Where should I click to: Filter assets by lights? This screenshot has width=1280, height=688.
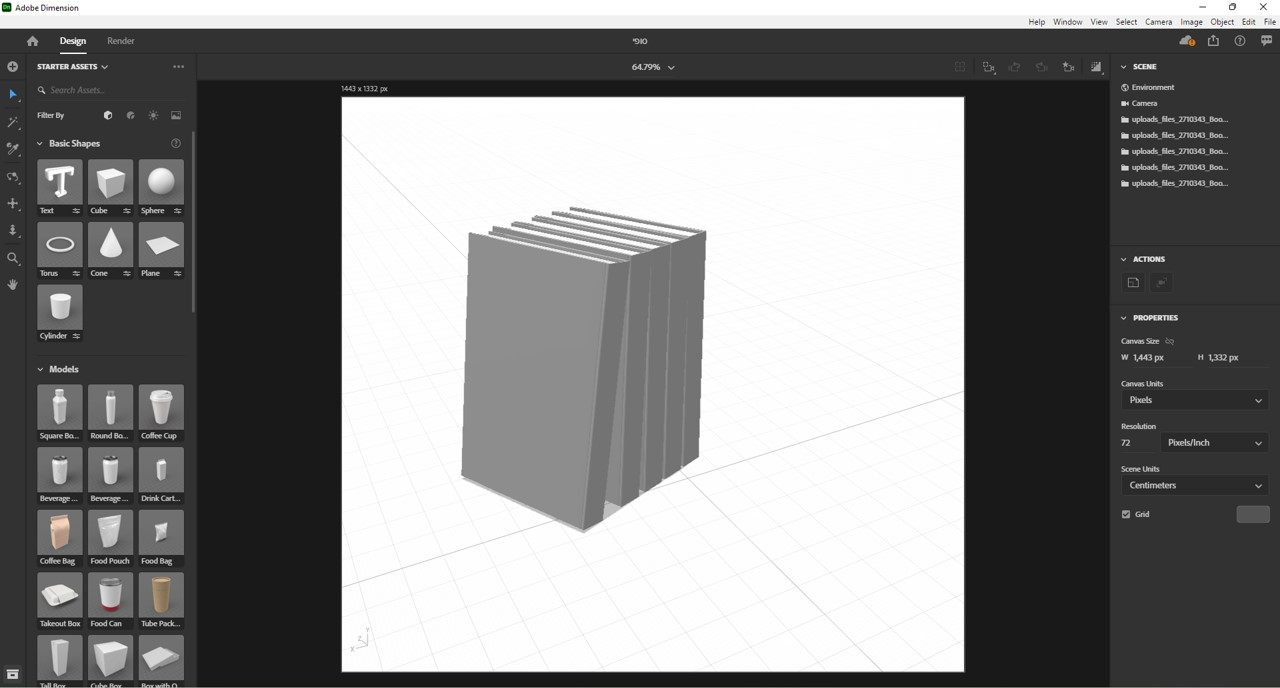[153, 115]
